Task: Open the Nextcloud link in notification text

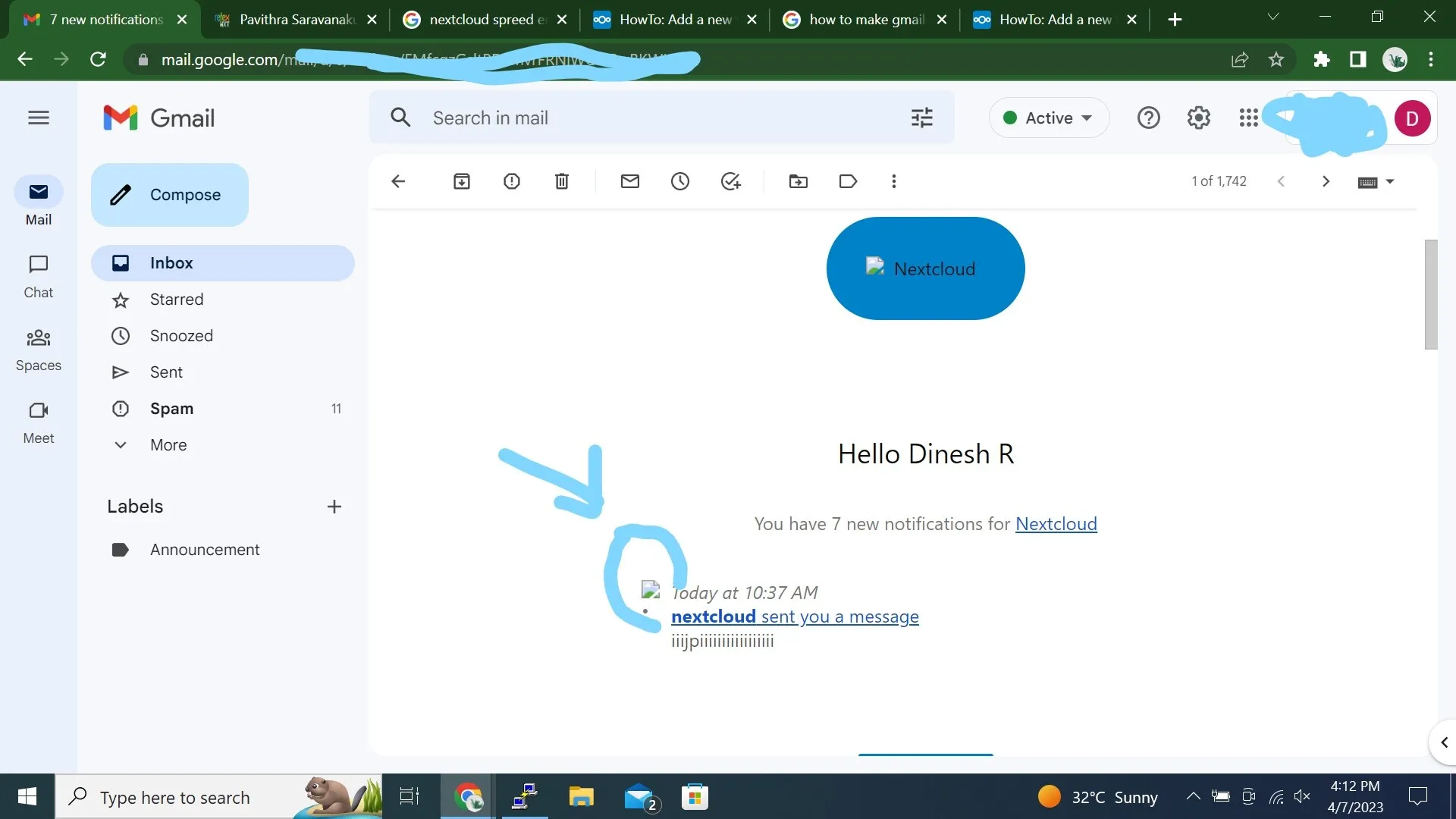Action: (1056, 524)
